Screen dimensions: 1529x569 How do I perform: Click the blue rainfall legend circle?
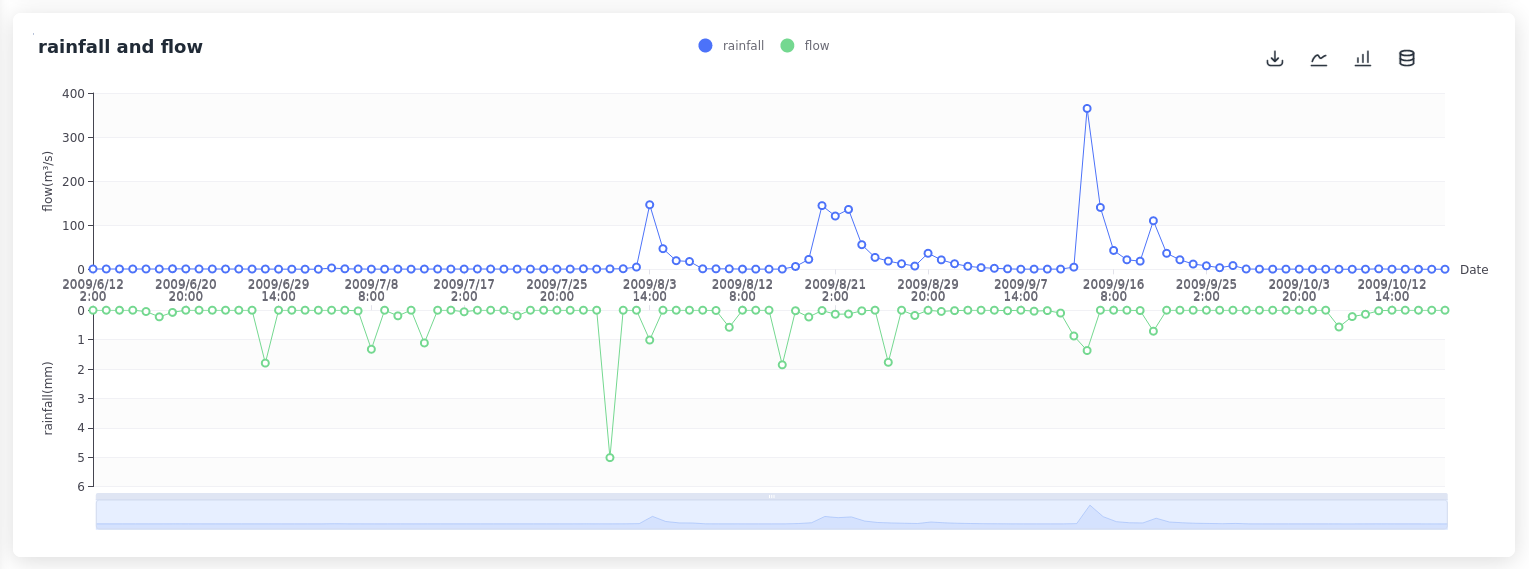[x=706, y=46]
